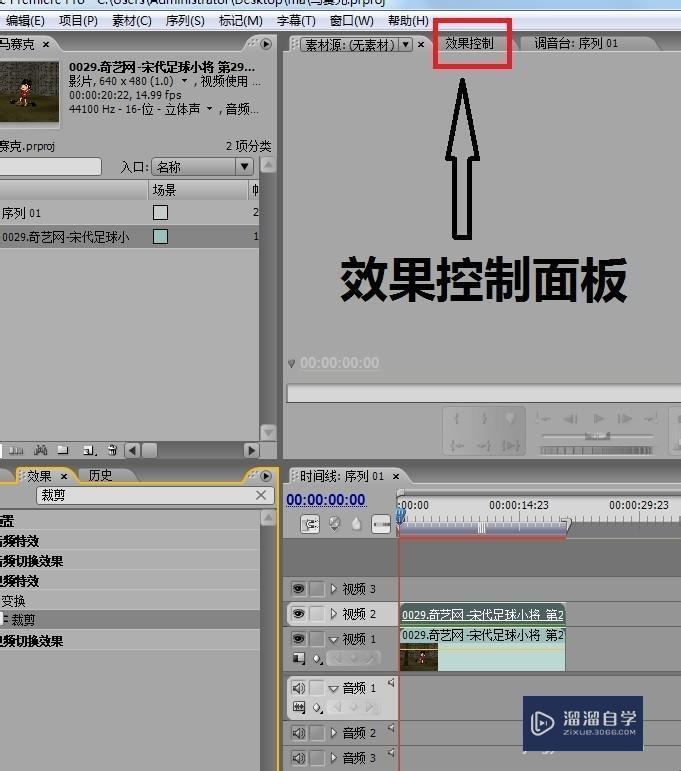Click the speaker output icon for 音频 1
Viewport: 681px width, 771px height.
coord(391,682)
